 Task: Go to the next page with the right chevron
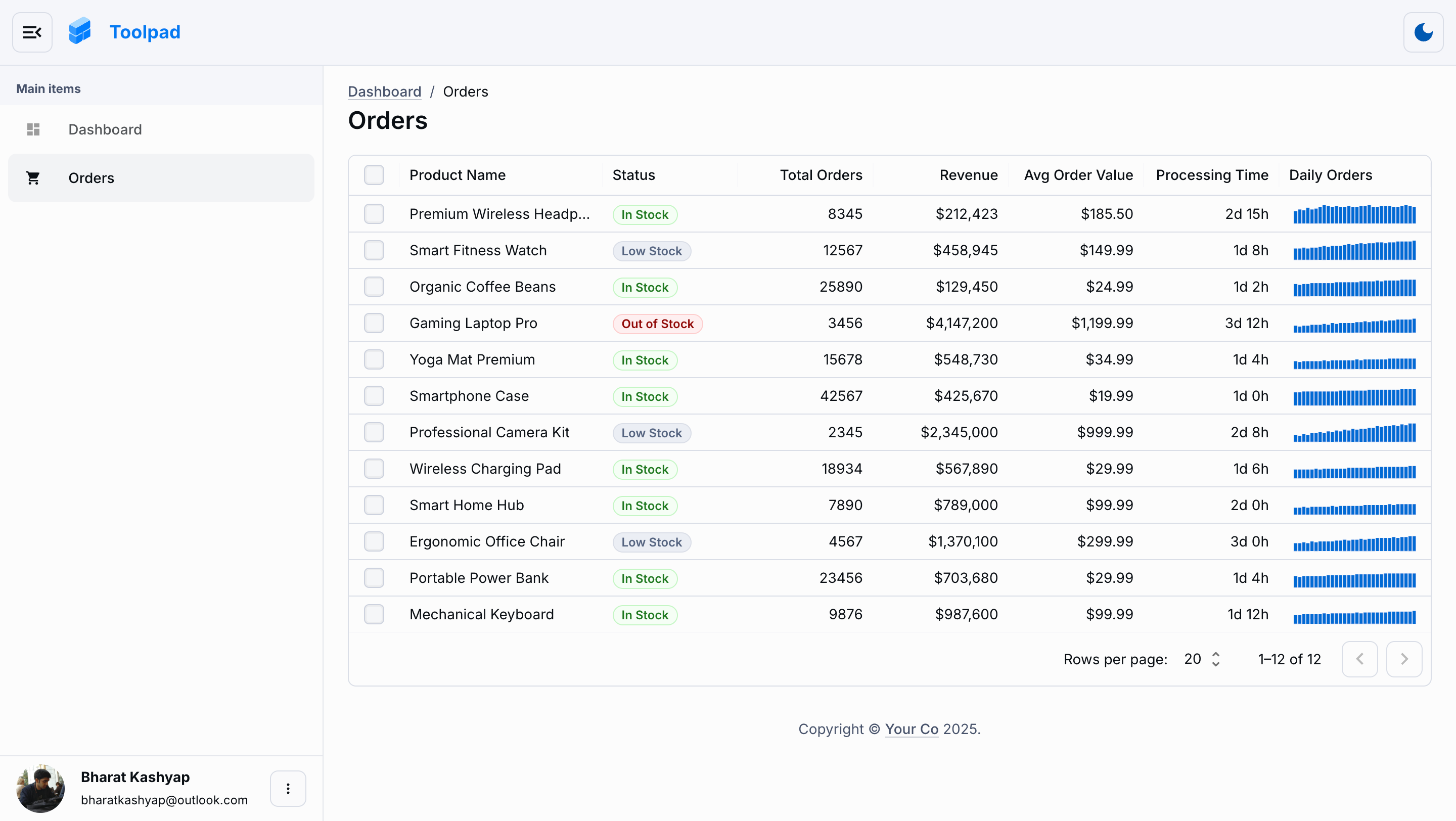coord(1404,659)
